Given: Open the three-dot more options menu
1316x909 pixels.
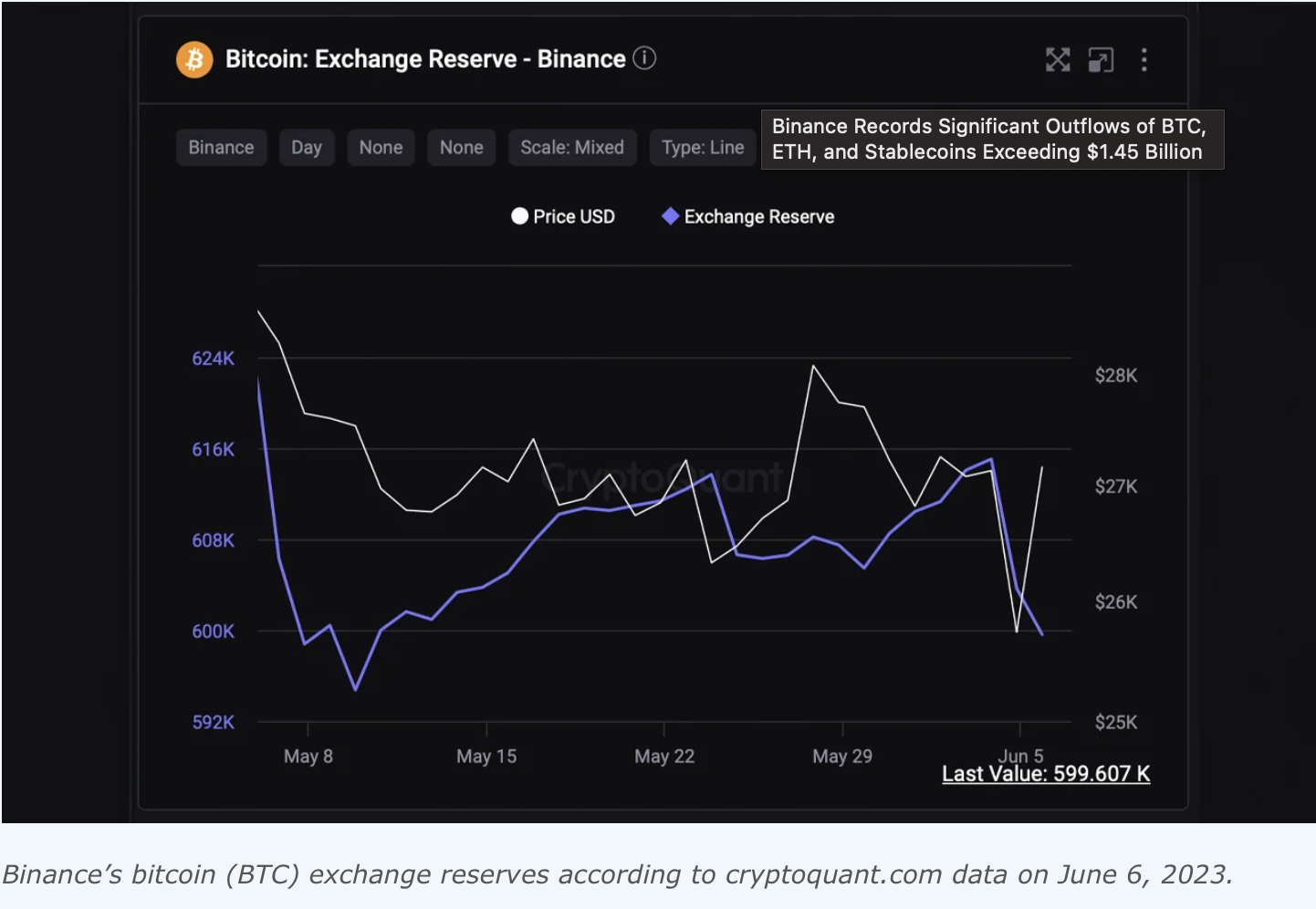Looking at the screenshot, I should (x=1144, y=60).
